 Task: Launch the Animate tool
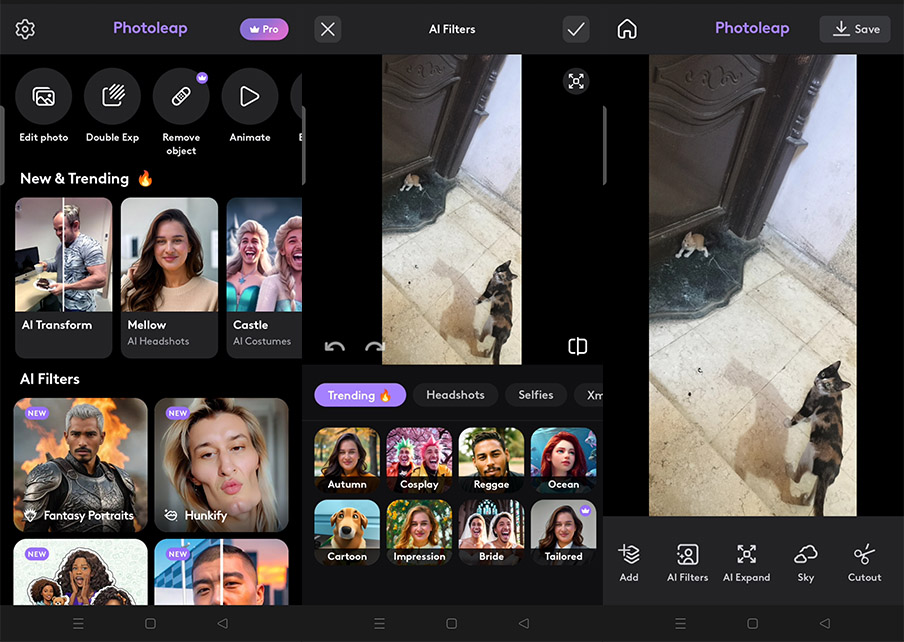pos(249,97)
